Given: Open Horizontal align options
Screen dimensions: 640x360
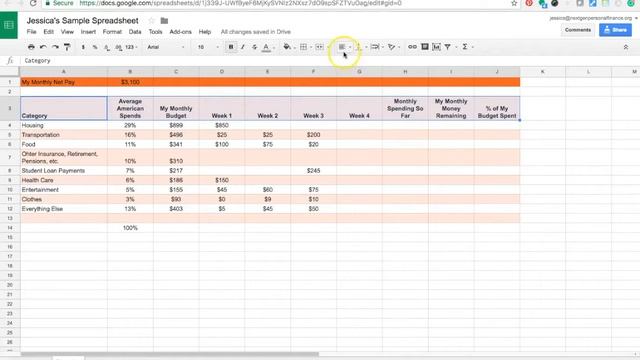Looking at the screenshot, I should [x=342, y=47].
